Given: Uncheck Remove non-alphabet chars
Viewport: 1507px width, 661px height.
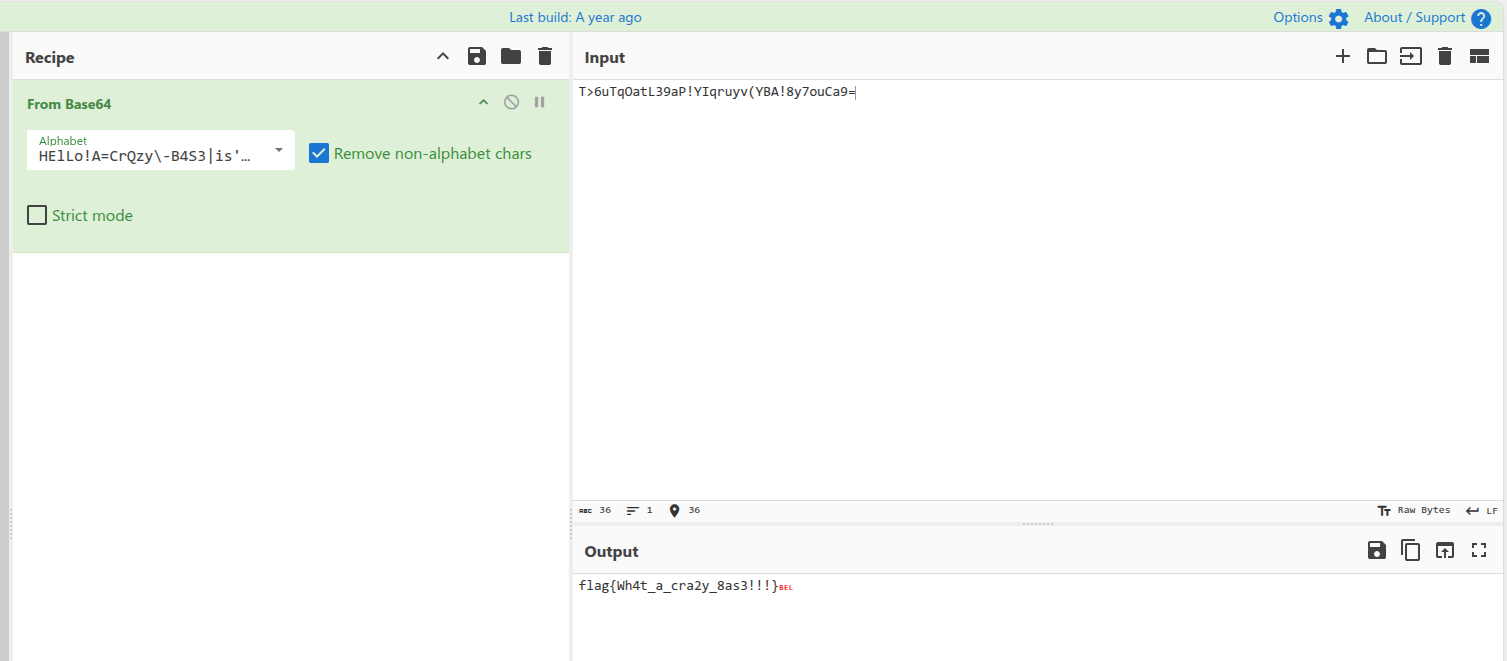Looking at the screenshot, I should [x=319, y=153].
